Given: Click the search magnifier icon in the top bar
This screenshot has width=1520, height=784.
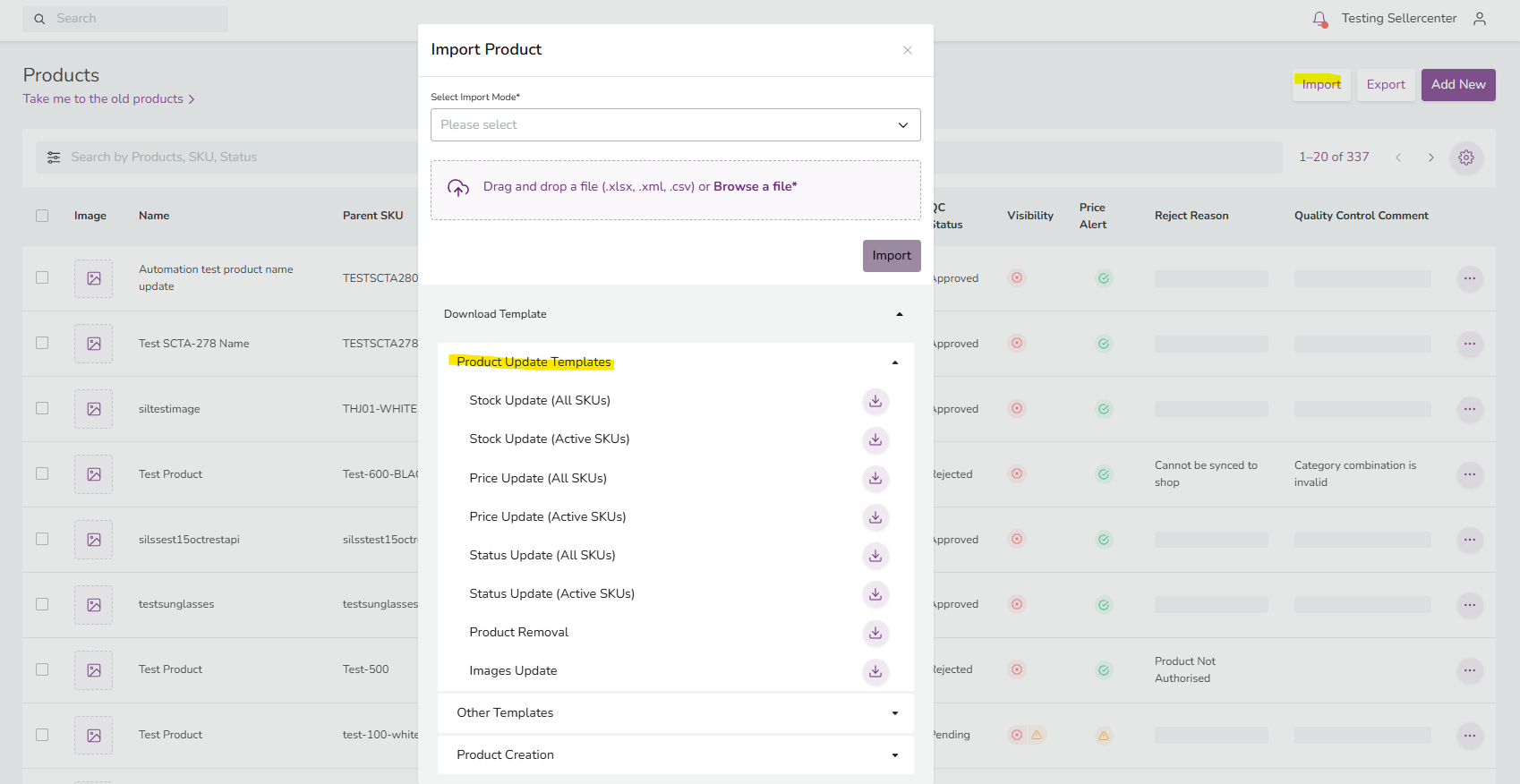Looking at the screenshot, I should (x=39, y=19).
